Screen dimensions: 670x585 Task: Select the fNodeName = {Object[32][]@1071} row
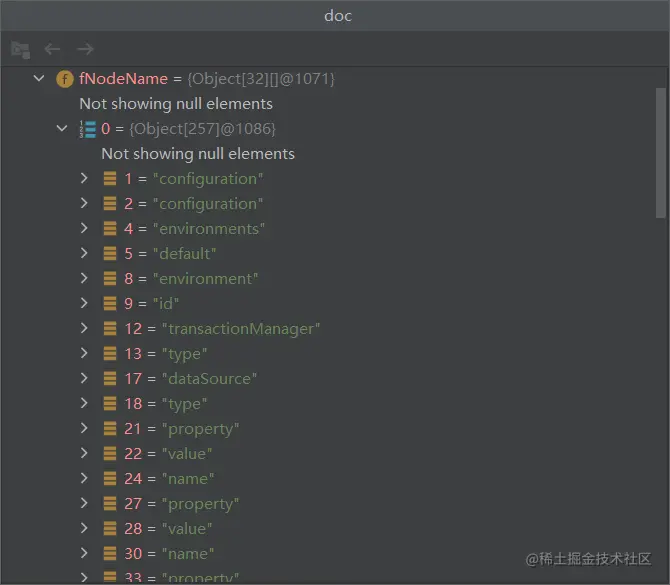328,79
